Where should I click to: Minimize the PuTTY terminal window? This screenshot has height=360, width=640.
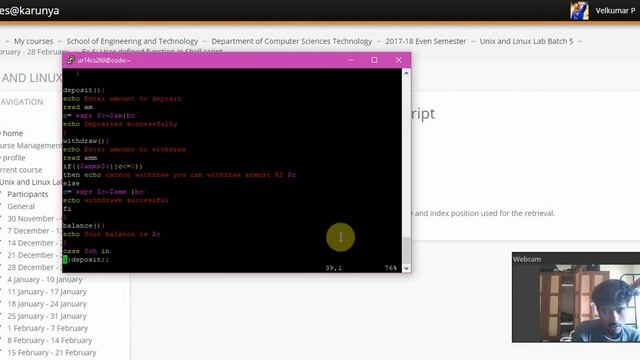point(351,60)
